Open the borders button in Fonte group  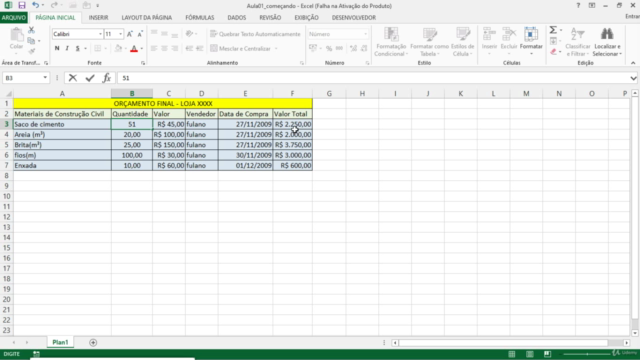pos(98,48)
